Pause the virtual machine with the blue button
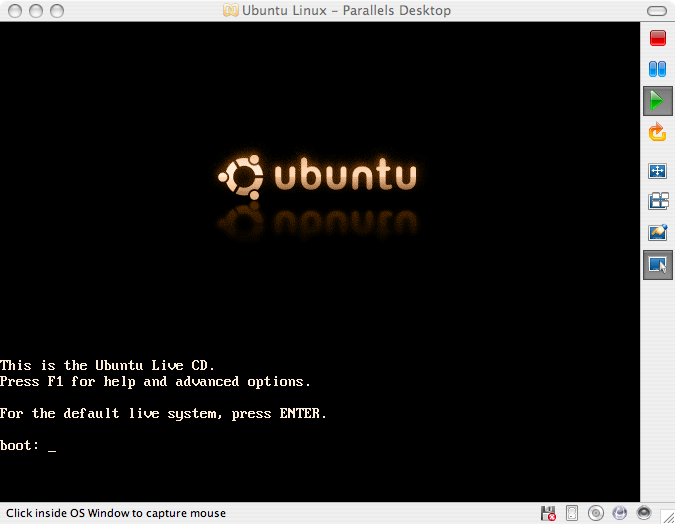 [657, 69]
